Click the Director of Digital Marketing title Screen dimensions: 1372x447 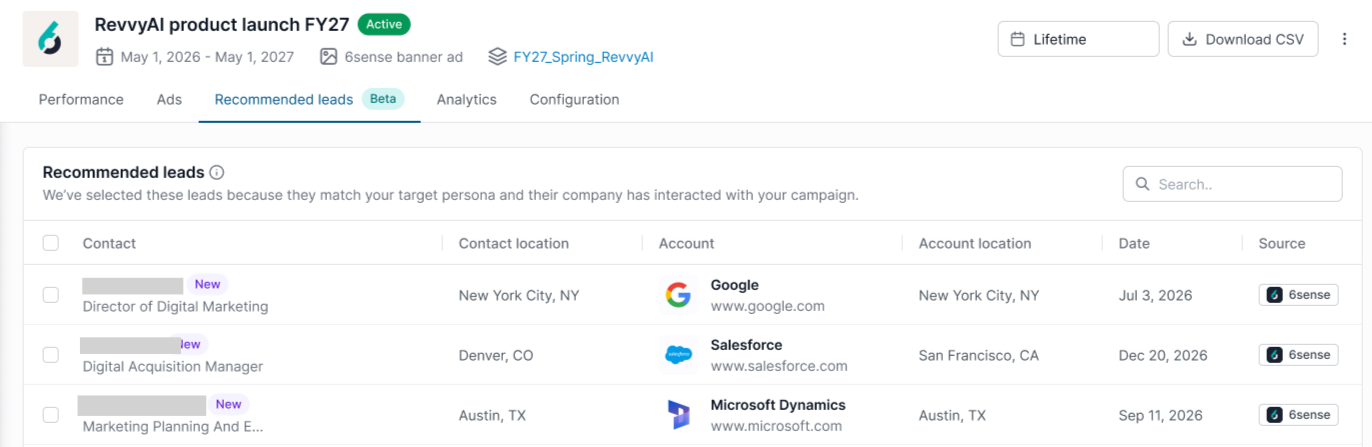(176, 307)
